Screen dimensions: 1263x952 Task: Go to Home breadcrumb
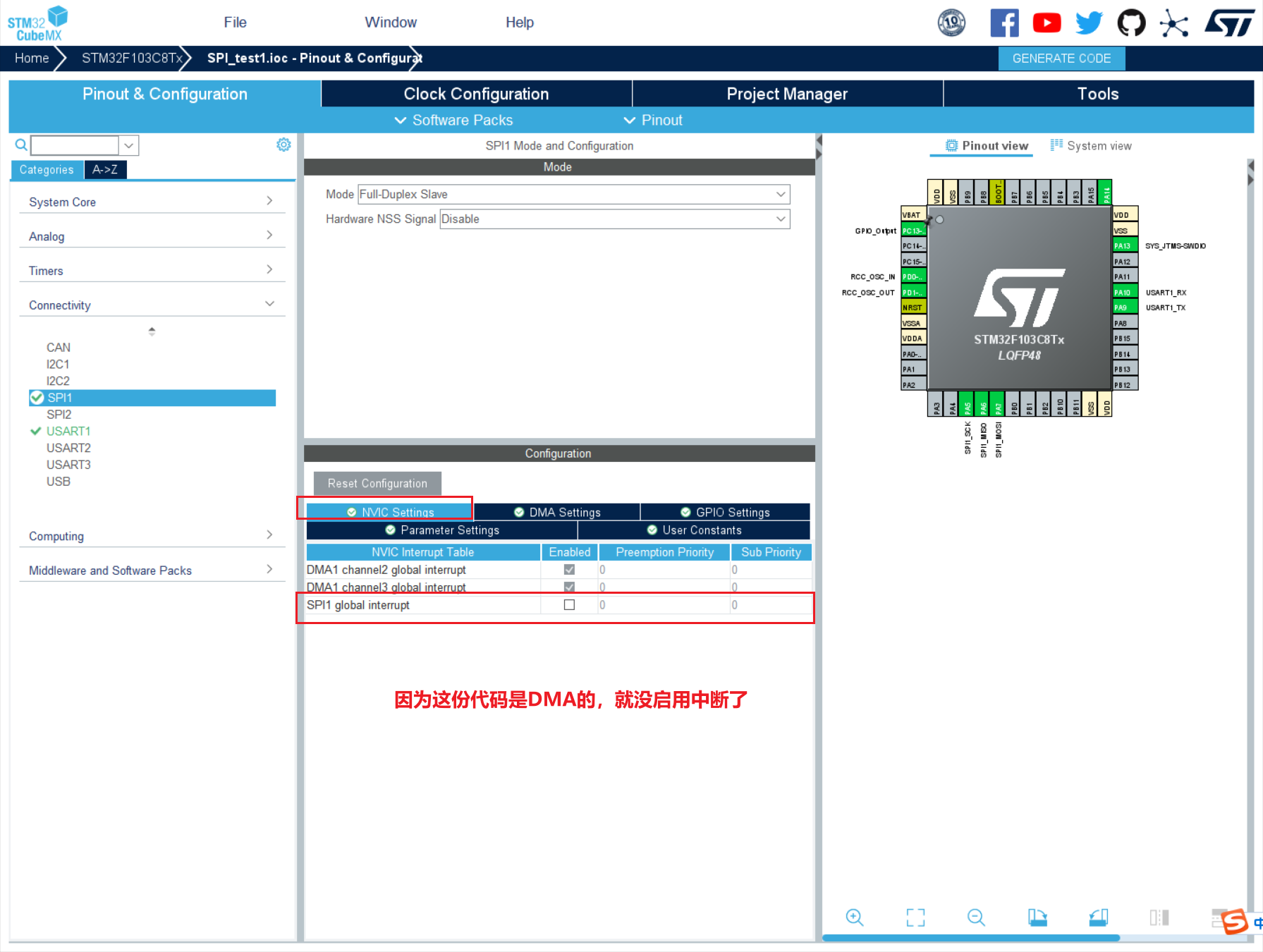pyautogui.click(x=32, y=58)
